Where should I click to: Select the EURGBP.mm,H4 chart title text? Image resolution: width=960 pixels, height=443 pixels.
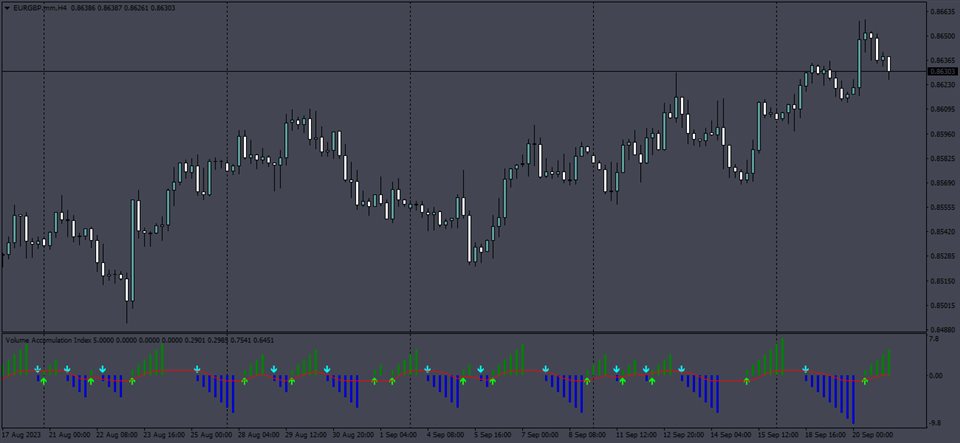click(x=40, y=9)
